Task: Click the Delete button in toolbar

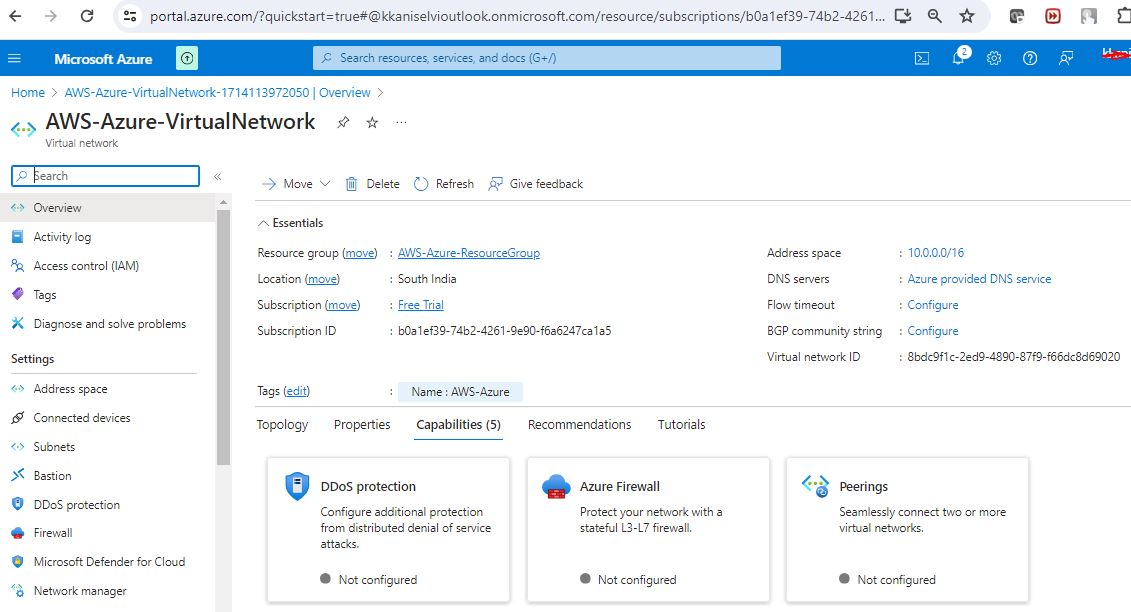Action: tap(372, 184)
